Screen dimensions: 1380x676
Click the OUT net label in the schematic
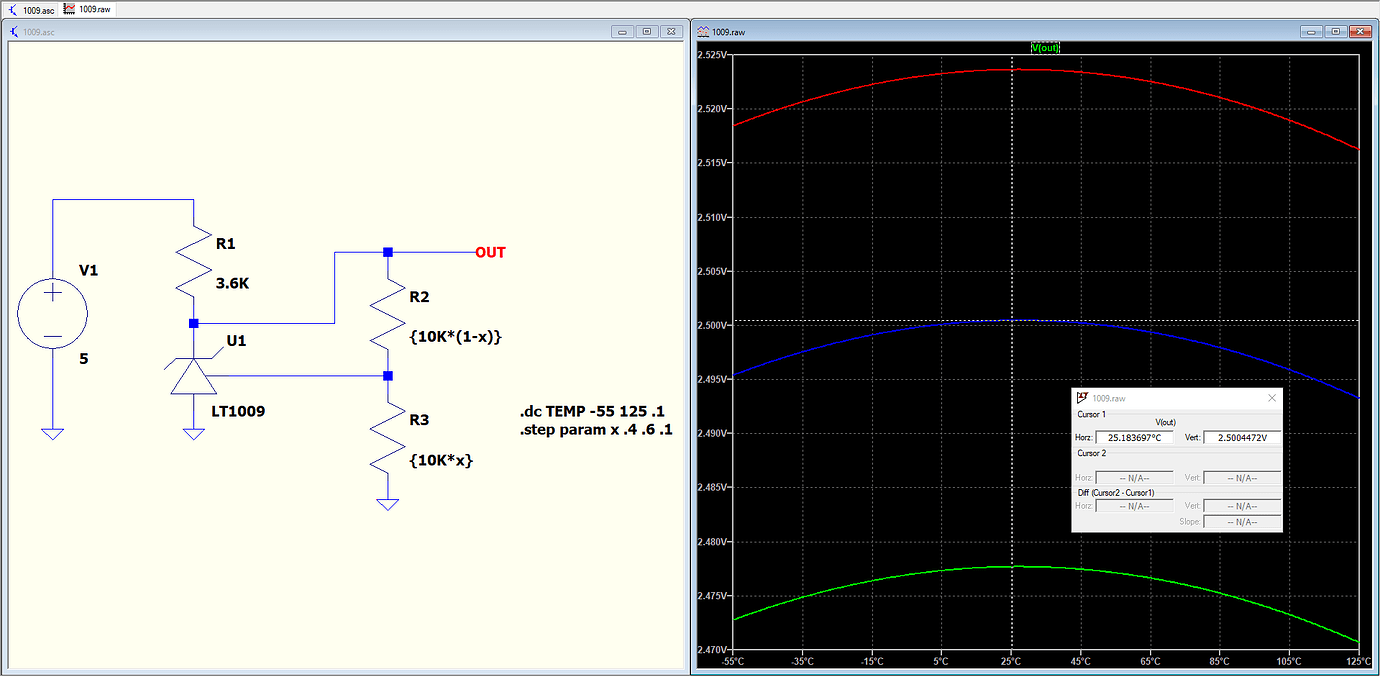489,252
